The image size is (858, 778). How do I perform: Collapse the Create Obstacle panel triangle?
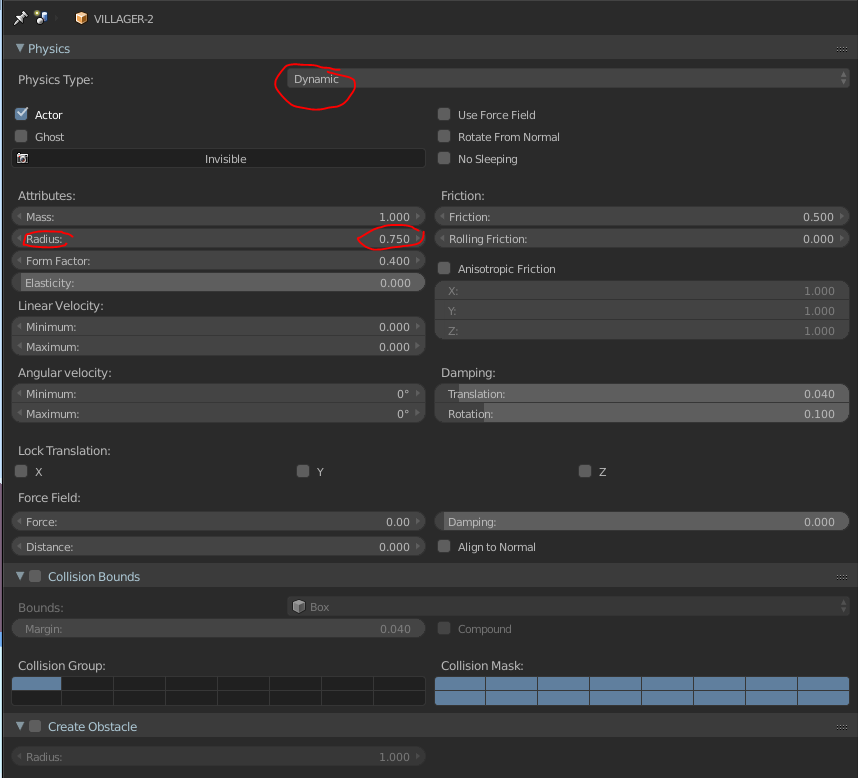click(x=20, y=726)
